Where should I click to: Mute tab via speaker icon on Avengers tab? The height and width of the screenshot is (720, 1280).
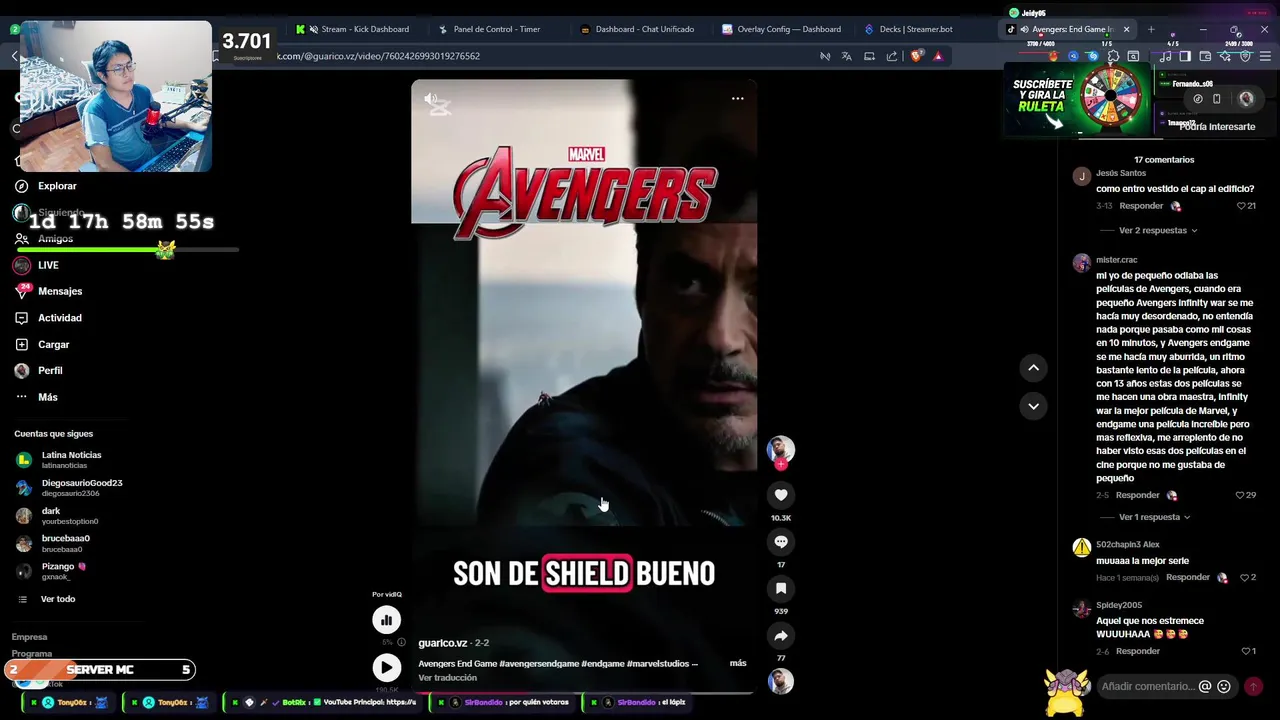(1023, 29)
